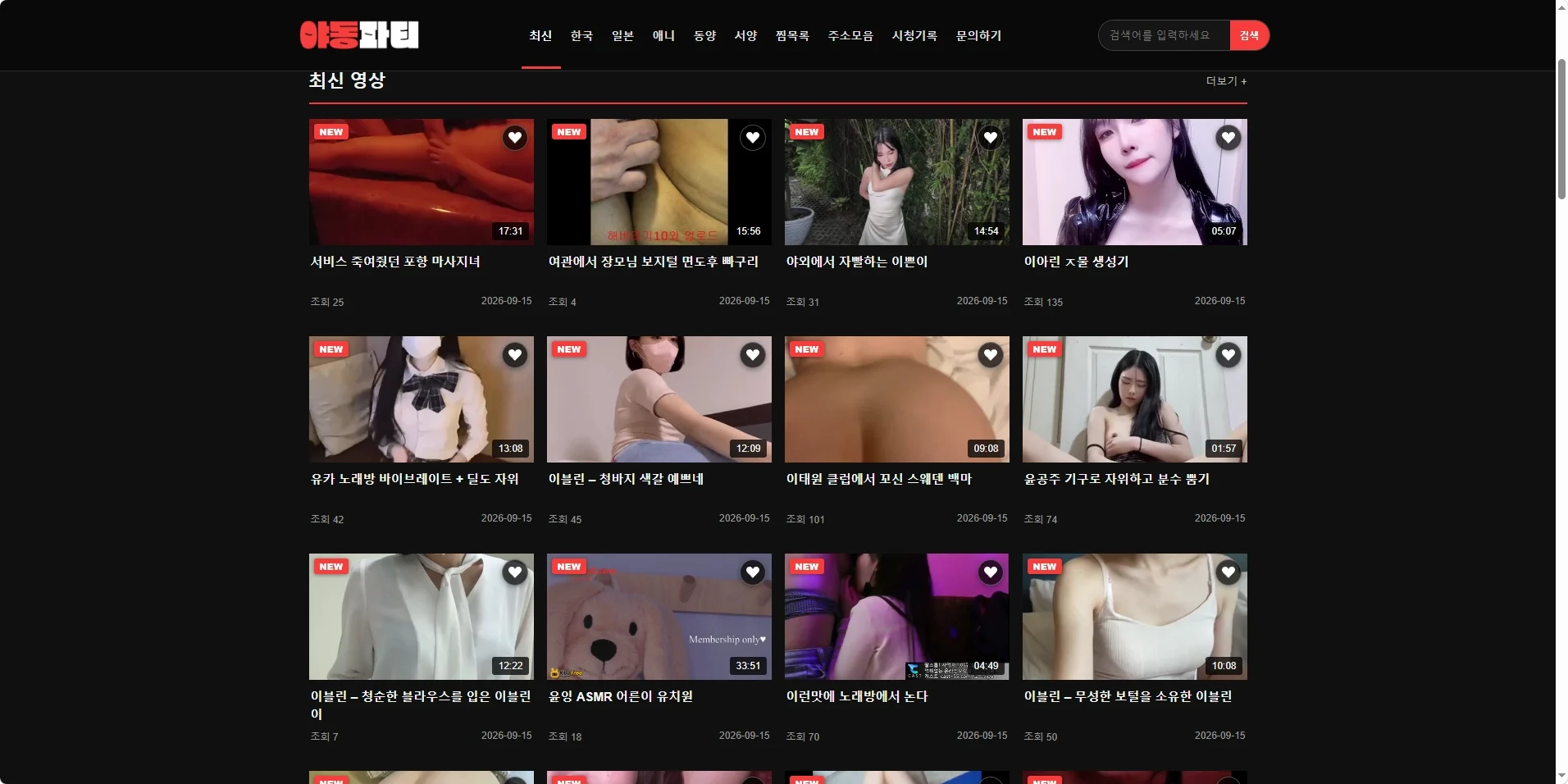The height and width of the screenshot is (784, 1568).
Task: Click the view count 조회 135
Action: (x=1043, y=302)
